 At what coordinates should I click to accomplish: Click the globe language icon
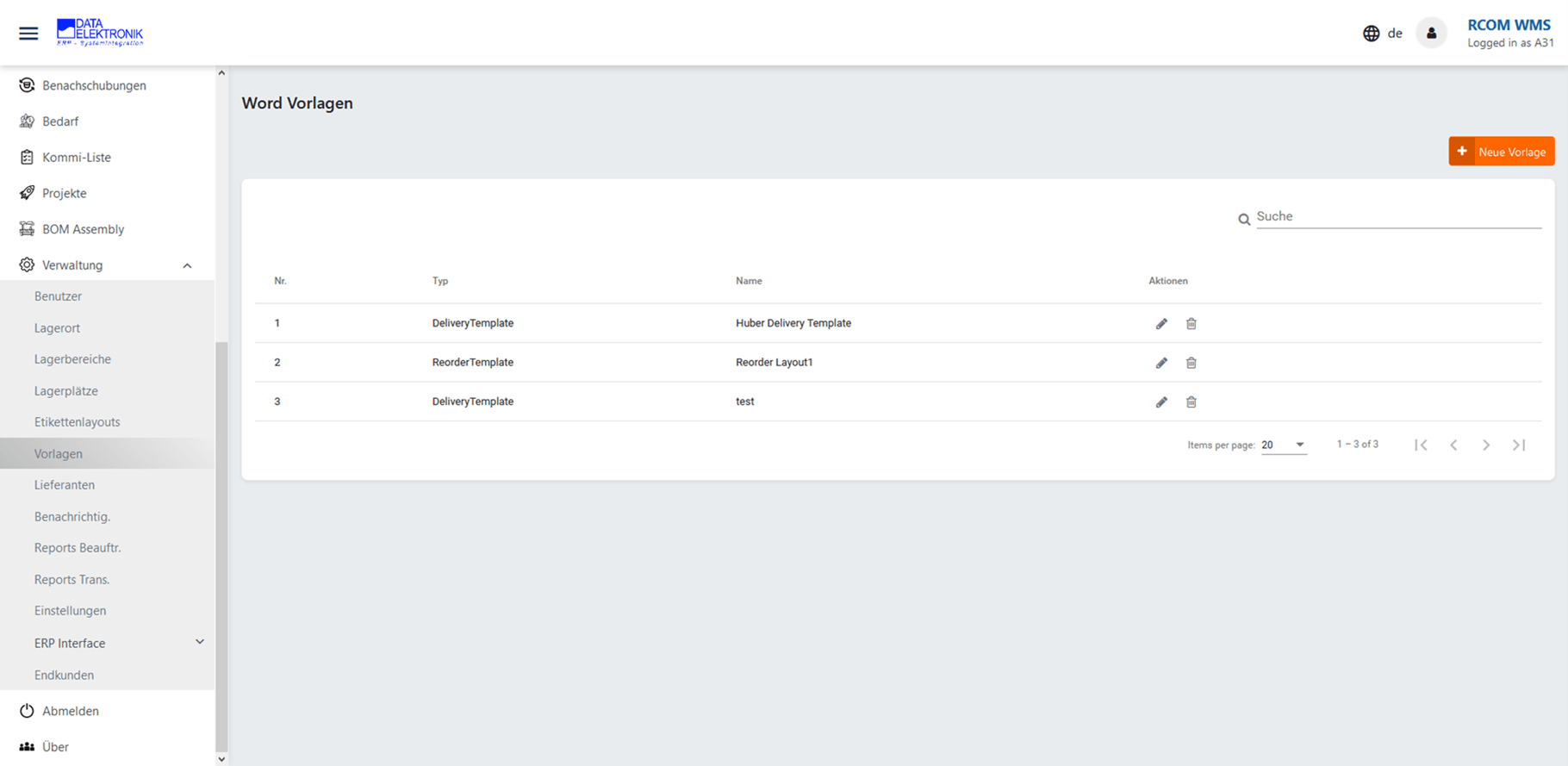pyautogui.click(x=1371, y=34)
